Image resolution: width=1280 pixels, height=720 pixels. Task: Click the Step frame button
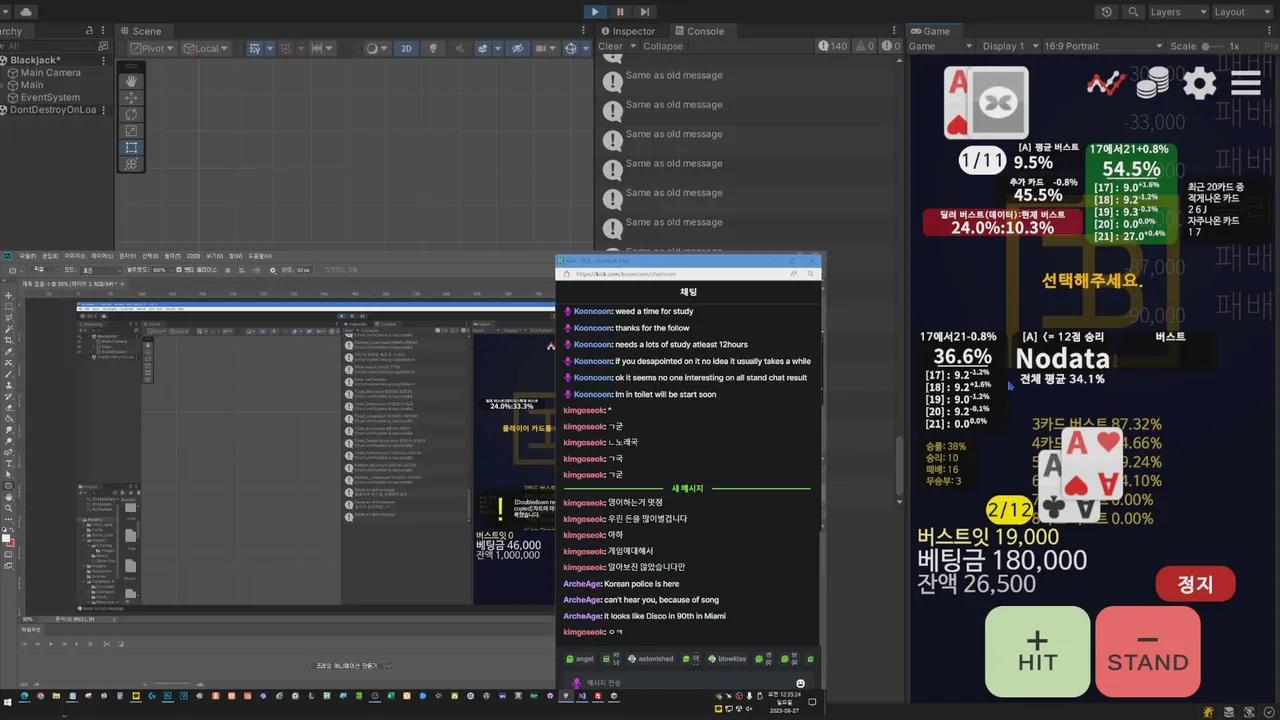645,12
